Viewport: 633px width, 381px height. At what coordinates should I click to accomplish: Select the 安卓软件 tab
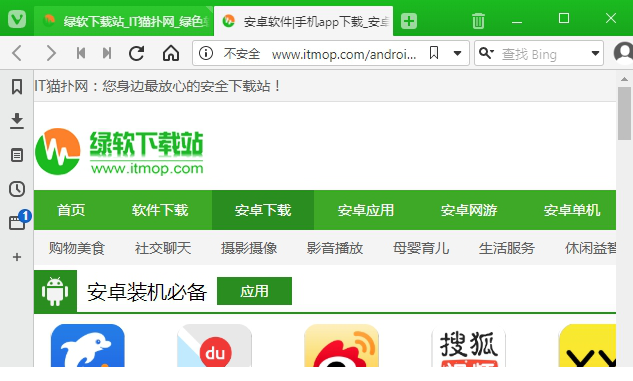[x=304, y=21]
